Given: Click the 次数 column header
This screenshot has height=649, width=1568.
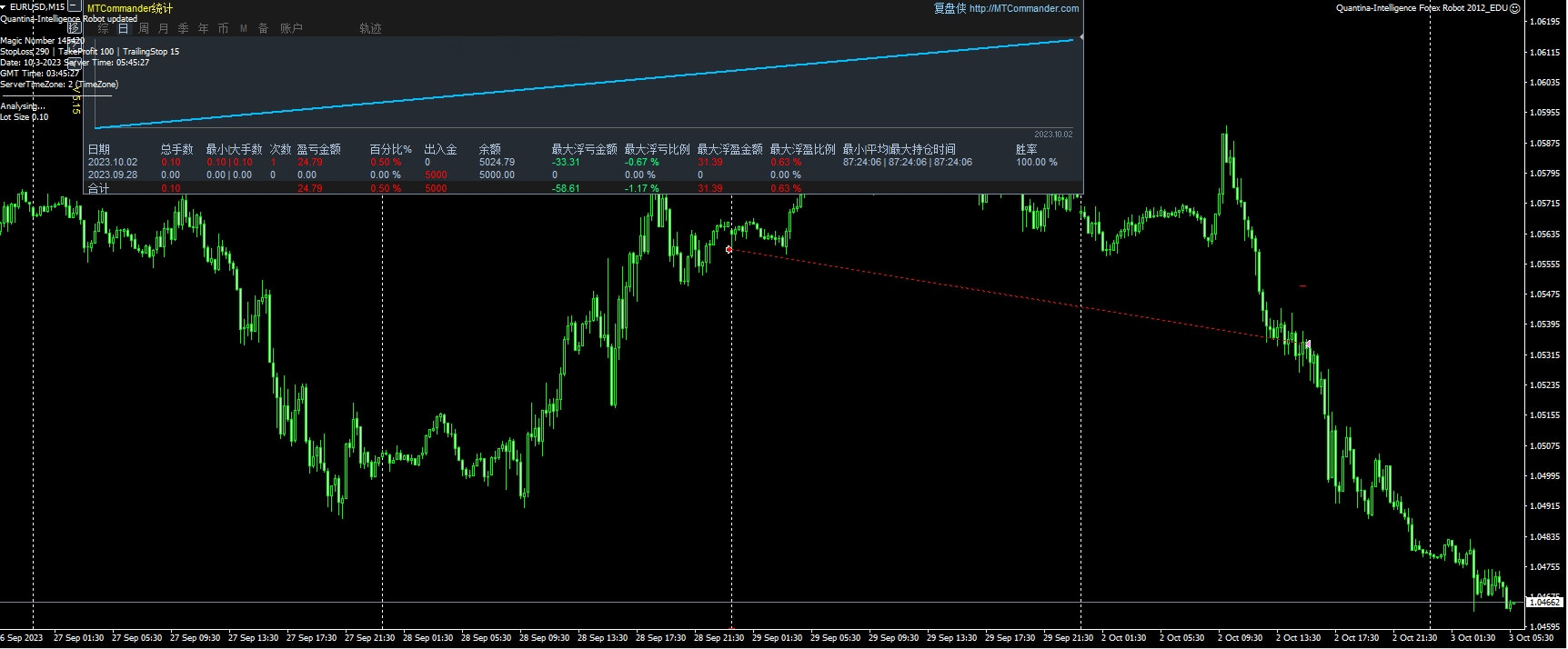Looking at the screenshot, I should (x=281, y=149).
